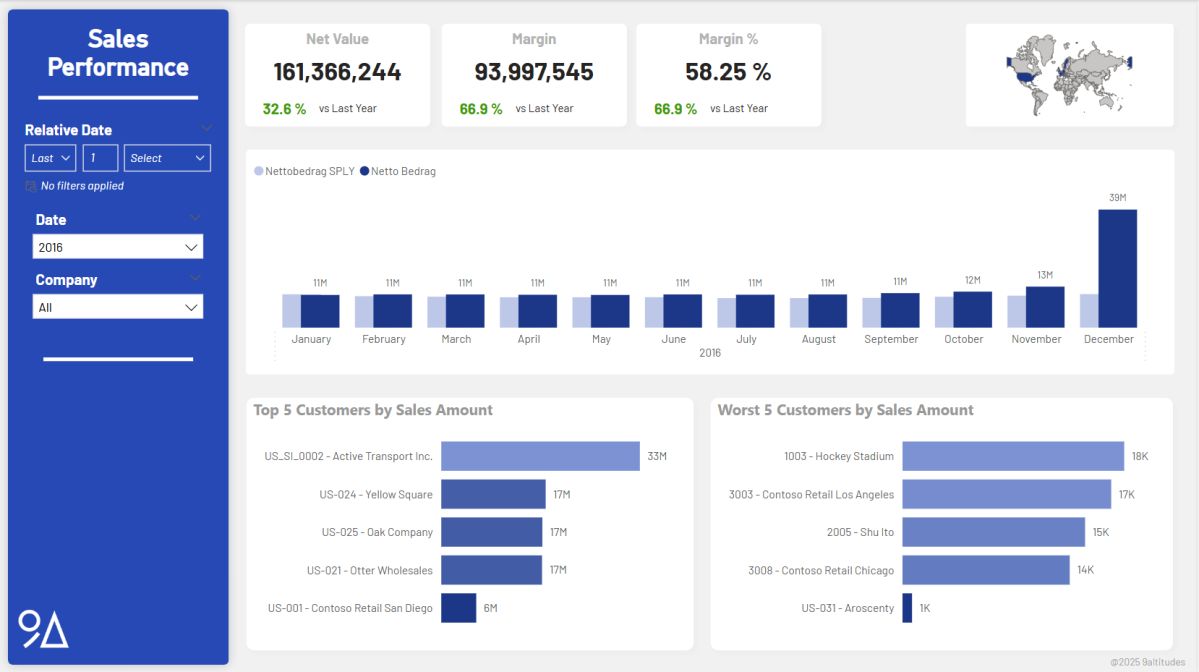1199x672 pixels.
Task: Open the 'Select' period dropdown
Action: [x=167, y=157]
